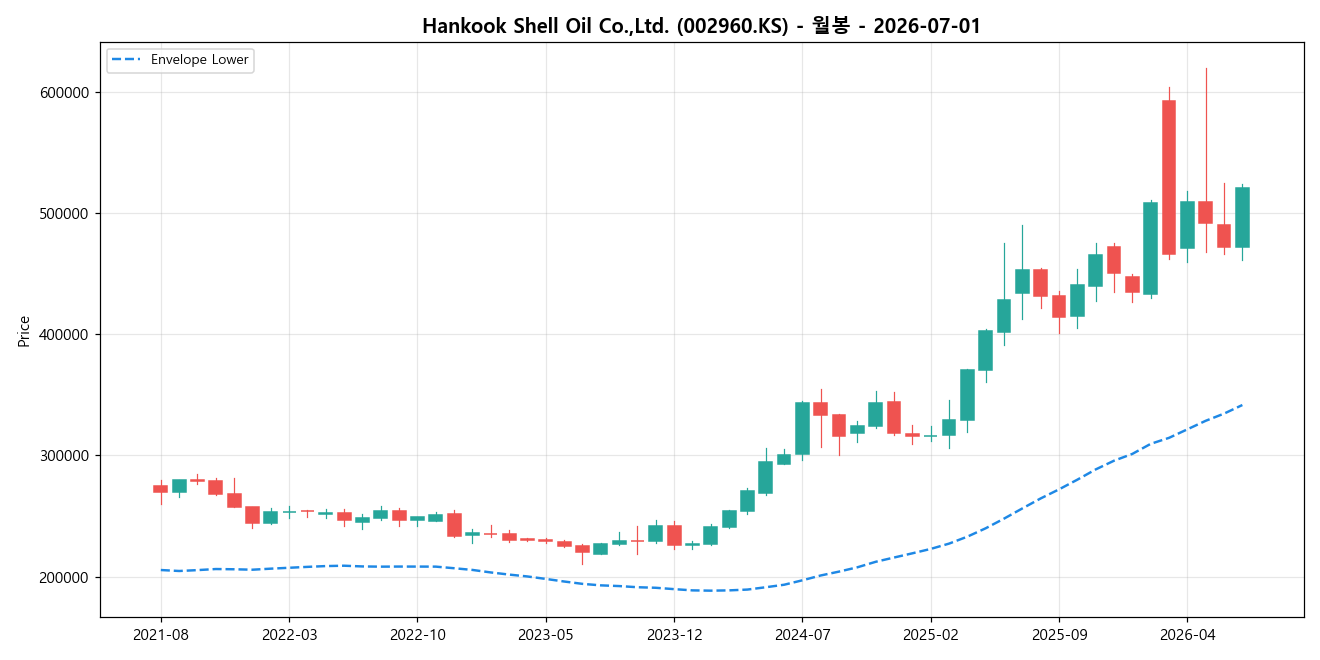Click the last green candle on the right
1320x660 pixels.
[x=1242, y=217]
